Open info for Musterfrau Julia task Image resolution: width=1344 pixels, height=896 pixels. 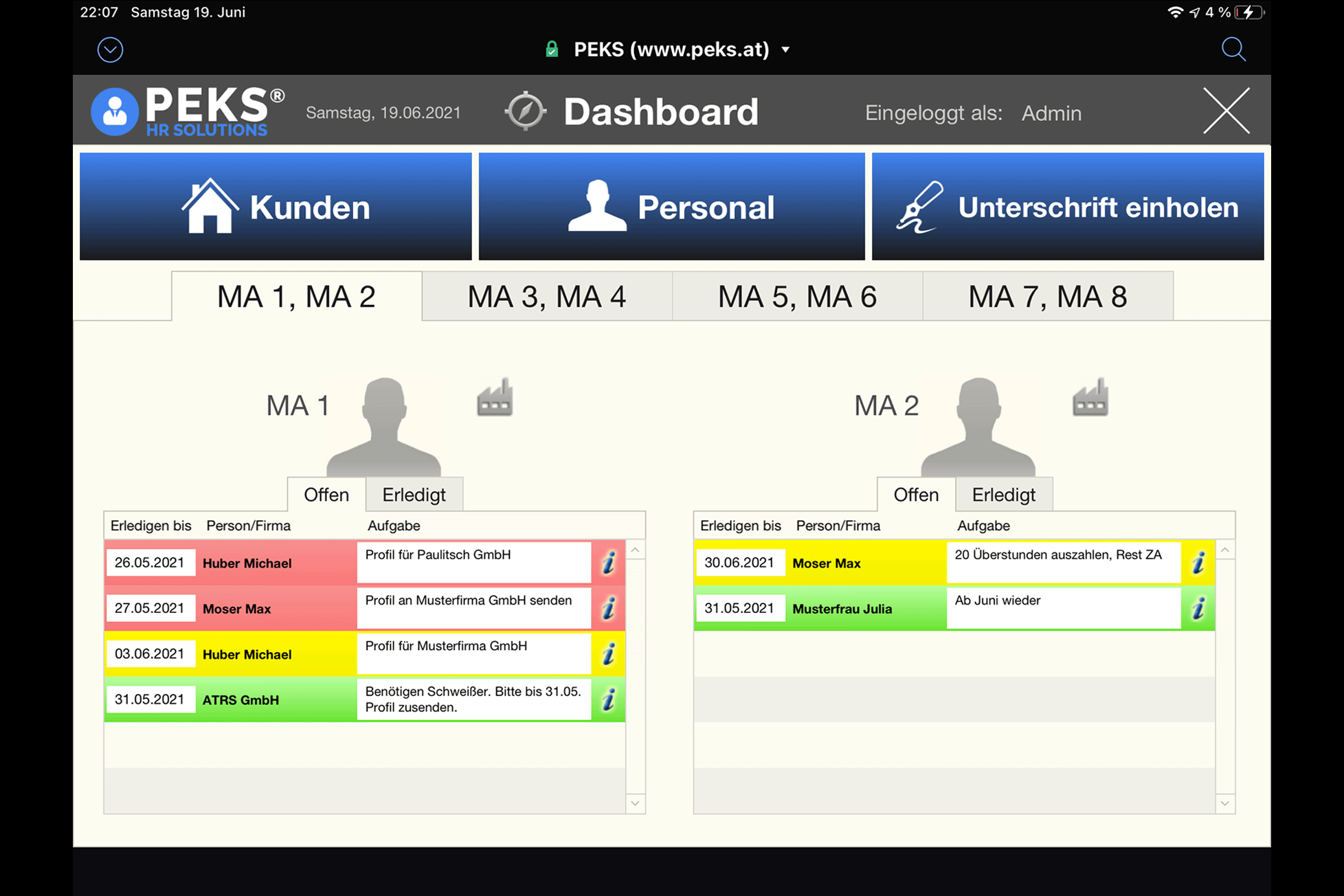pyautogui.click(x=1198, y=608)
